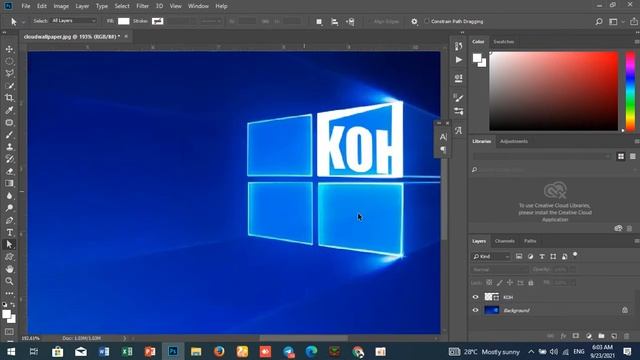This screenshot has height=360, width=640.
Task: Open the Color panel menu
Action: pyautogui.click(x=636, y=42)
